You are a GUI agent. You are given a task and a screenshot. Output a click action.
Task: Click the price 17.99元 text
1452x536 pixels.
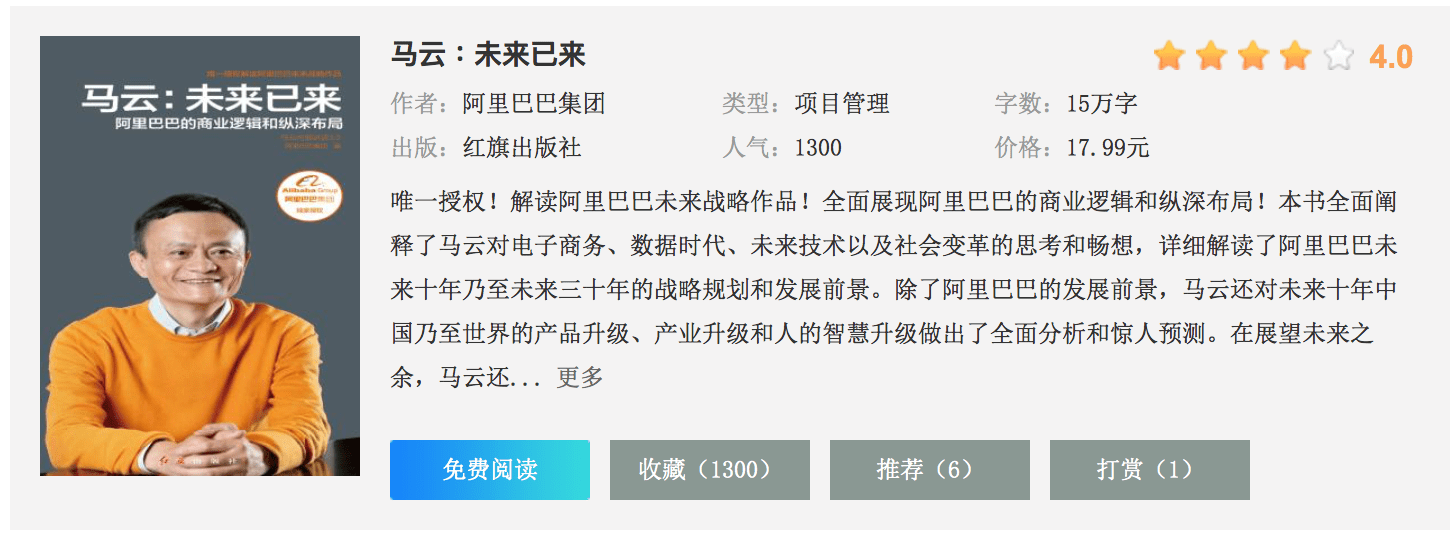(1108, 149)
